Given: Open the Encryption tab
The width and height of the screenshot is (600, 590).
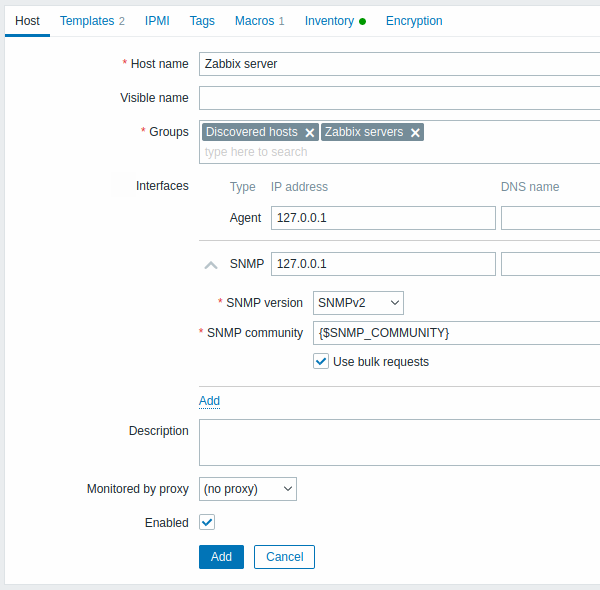Looking at the screenshot, I should 414,21.
